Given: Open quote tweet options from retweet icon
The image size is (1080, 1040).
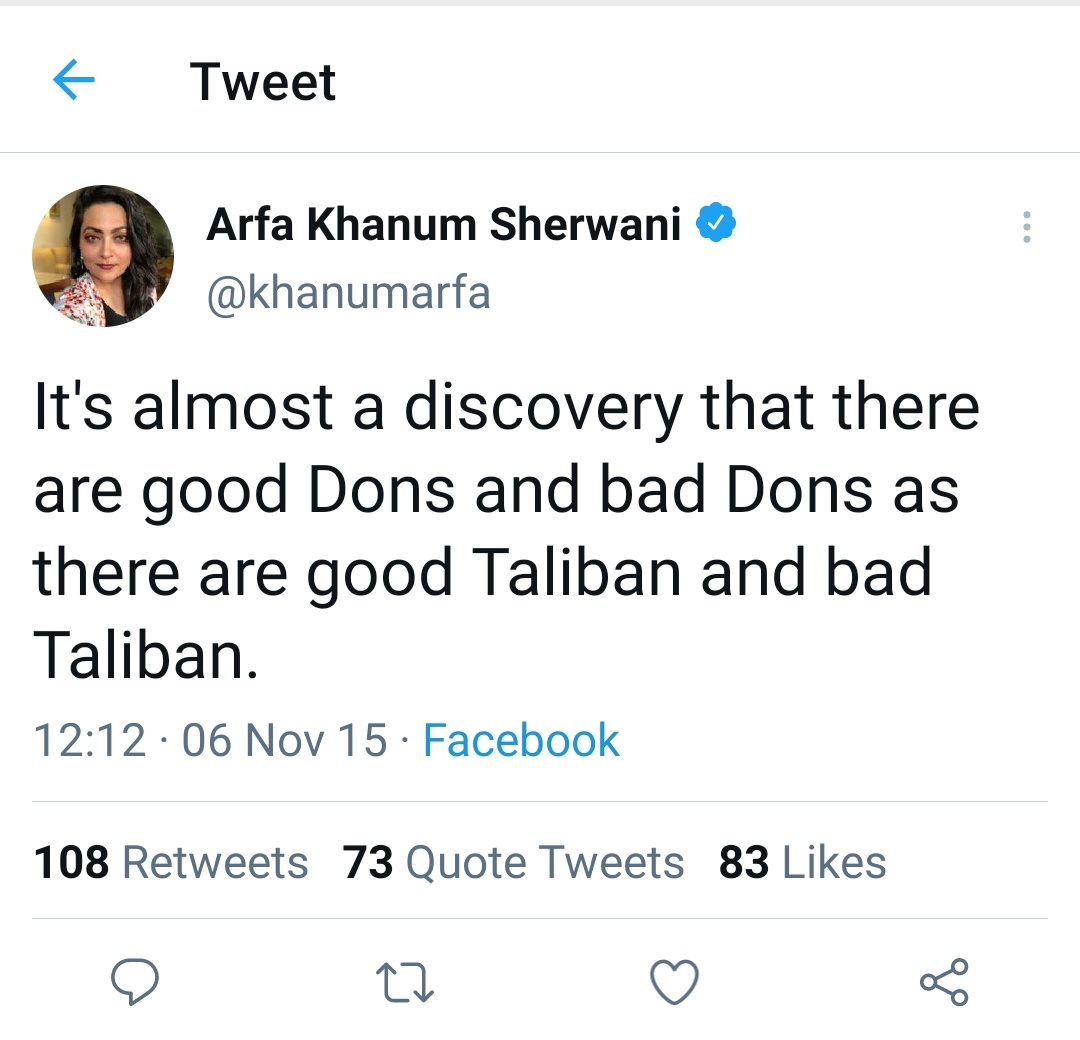Looking at the screenshot, I should (404, 983).
